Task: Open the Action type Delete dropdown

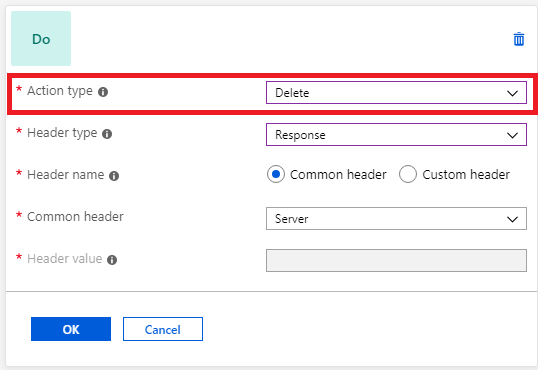Action: 396,93
